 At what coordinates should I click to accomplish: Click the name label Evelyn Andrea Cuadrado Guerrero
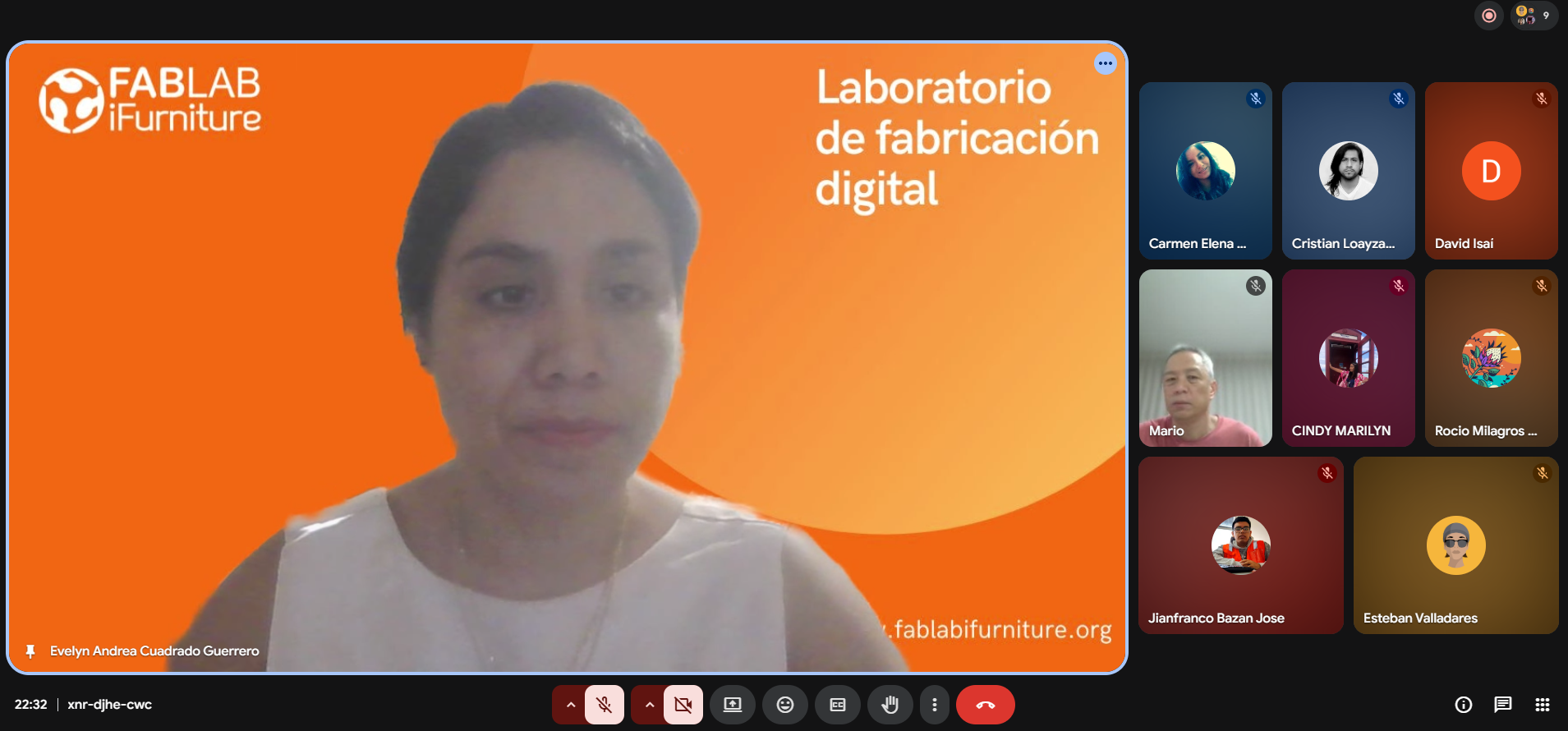coord(154,651)
